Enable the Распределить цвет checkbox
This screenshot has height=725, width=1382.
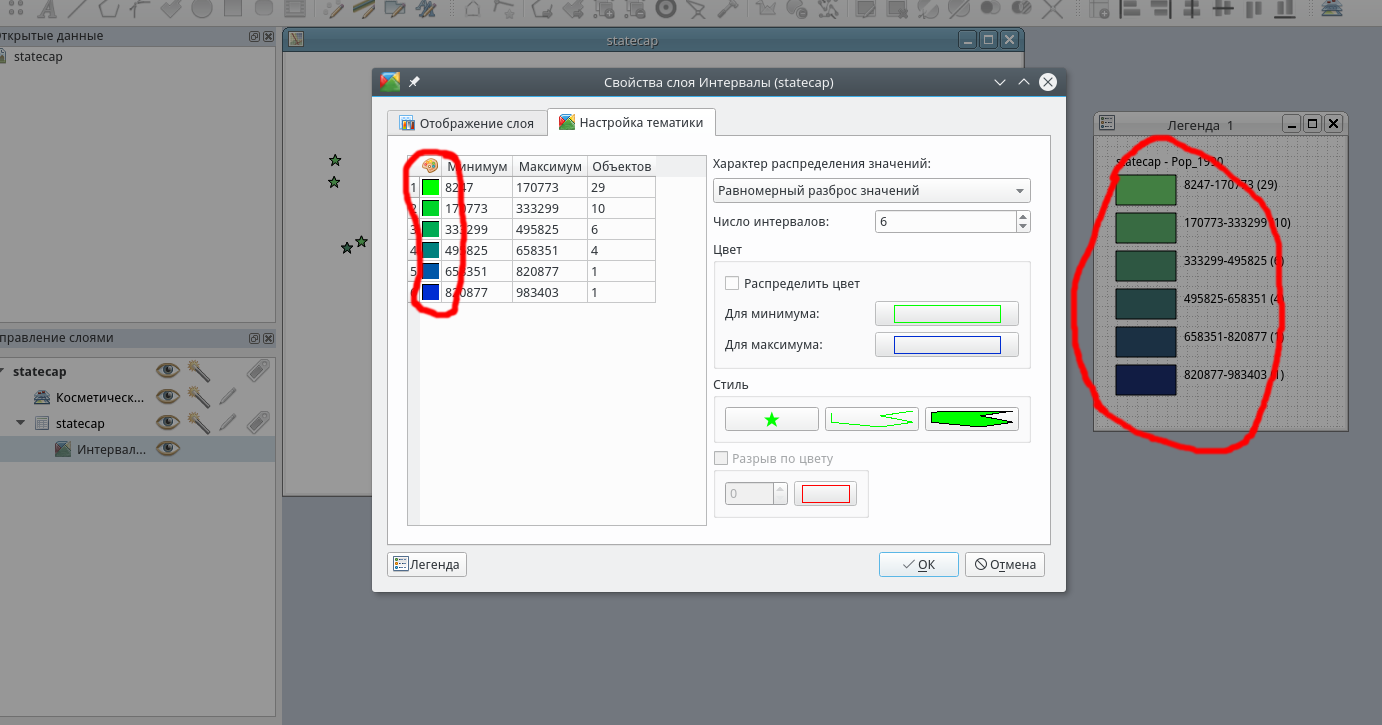coord(732,284)
